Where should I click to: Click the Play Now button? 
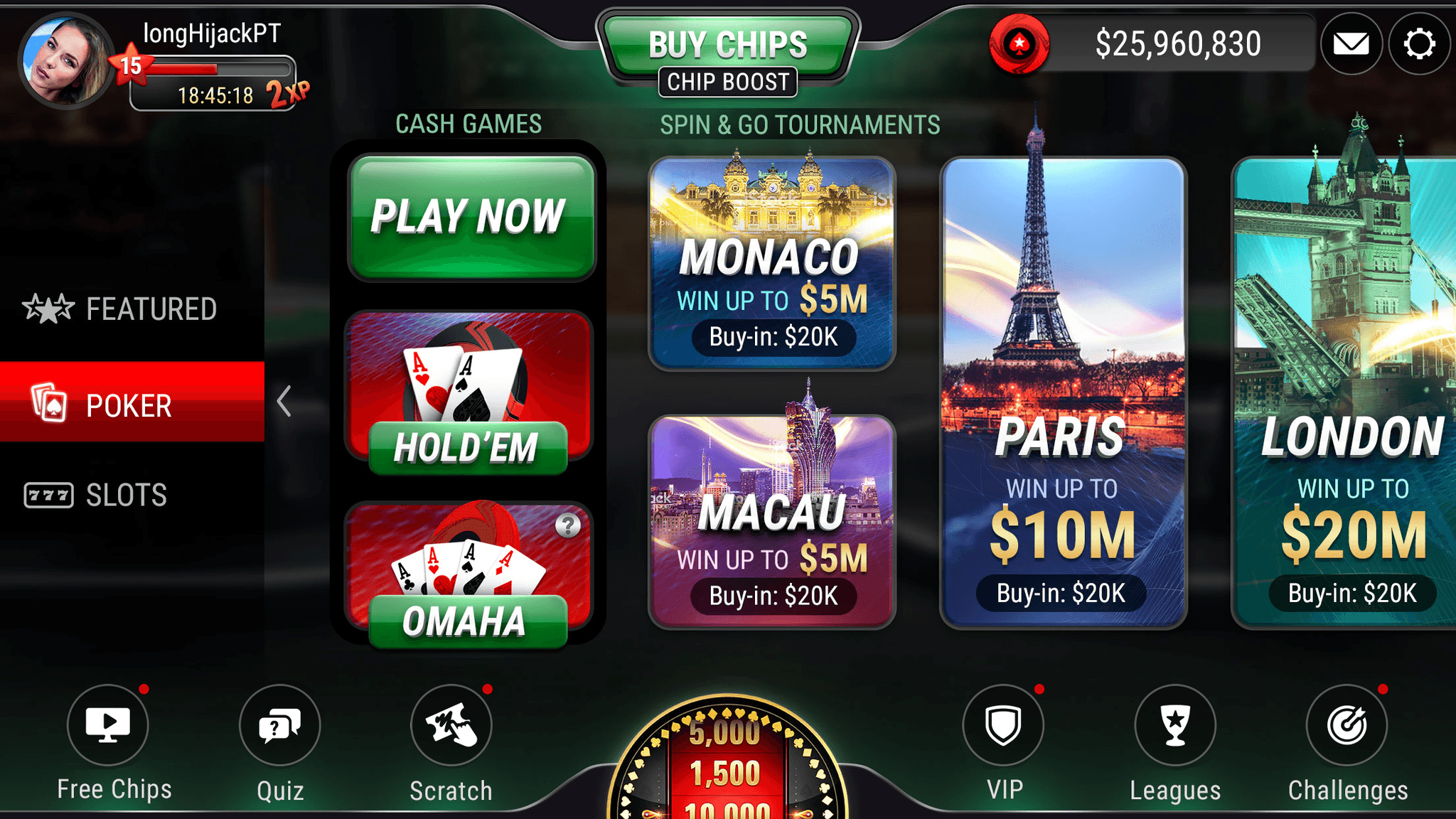pyautogui.click(x=471, y=217)
